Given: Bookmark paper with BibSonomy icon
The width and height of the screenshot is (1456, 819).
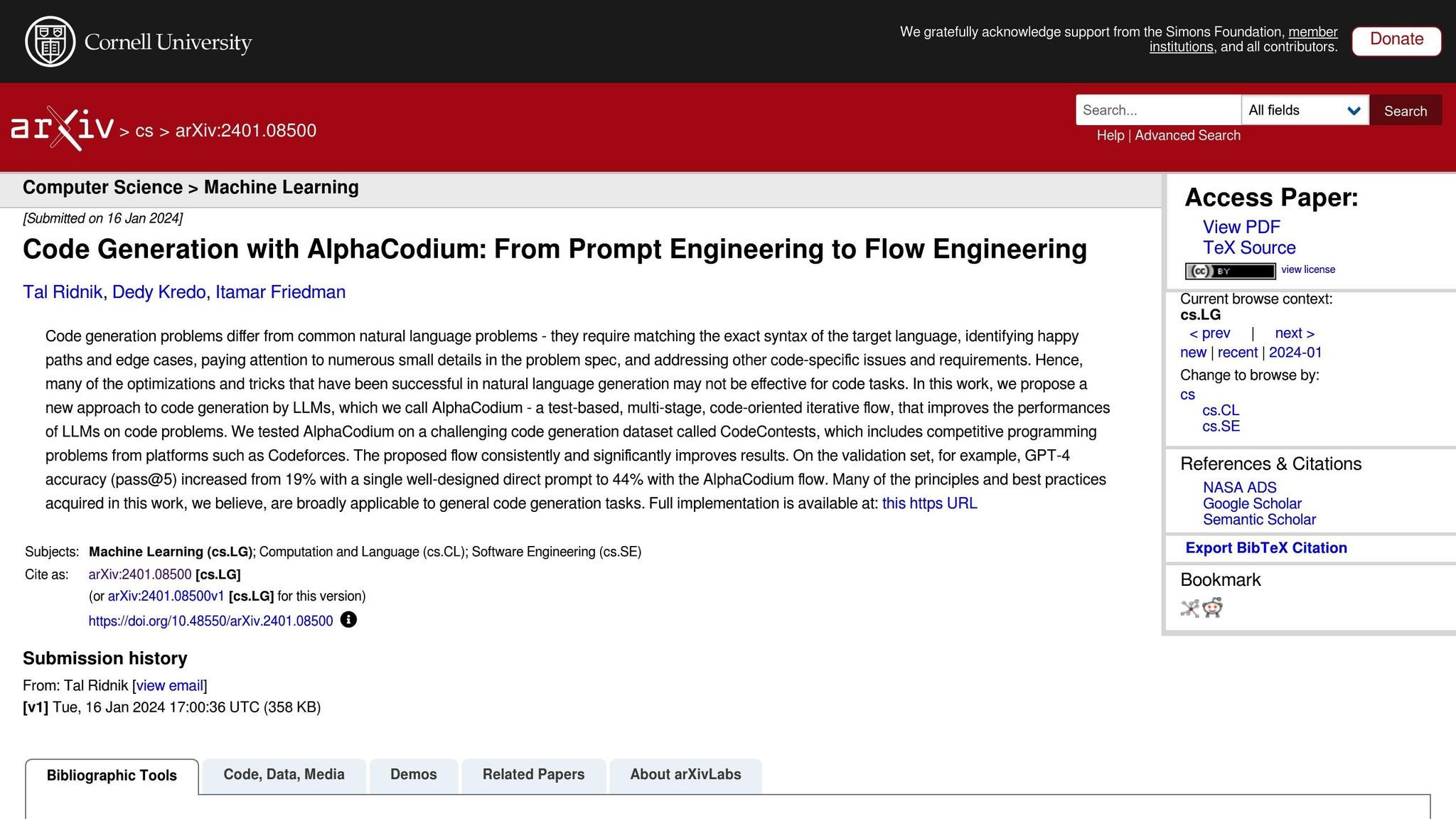Looking at the screenshot, I should tap(1189, 608).
